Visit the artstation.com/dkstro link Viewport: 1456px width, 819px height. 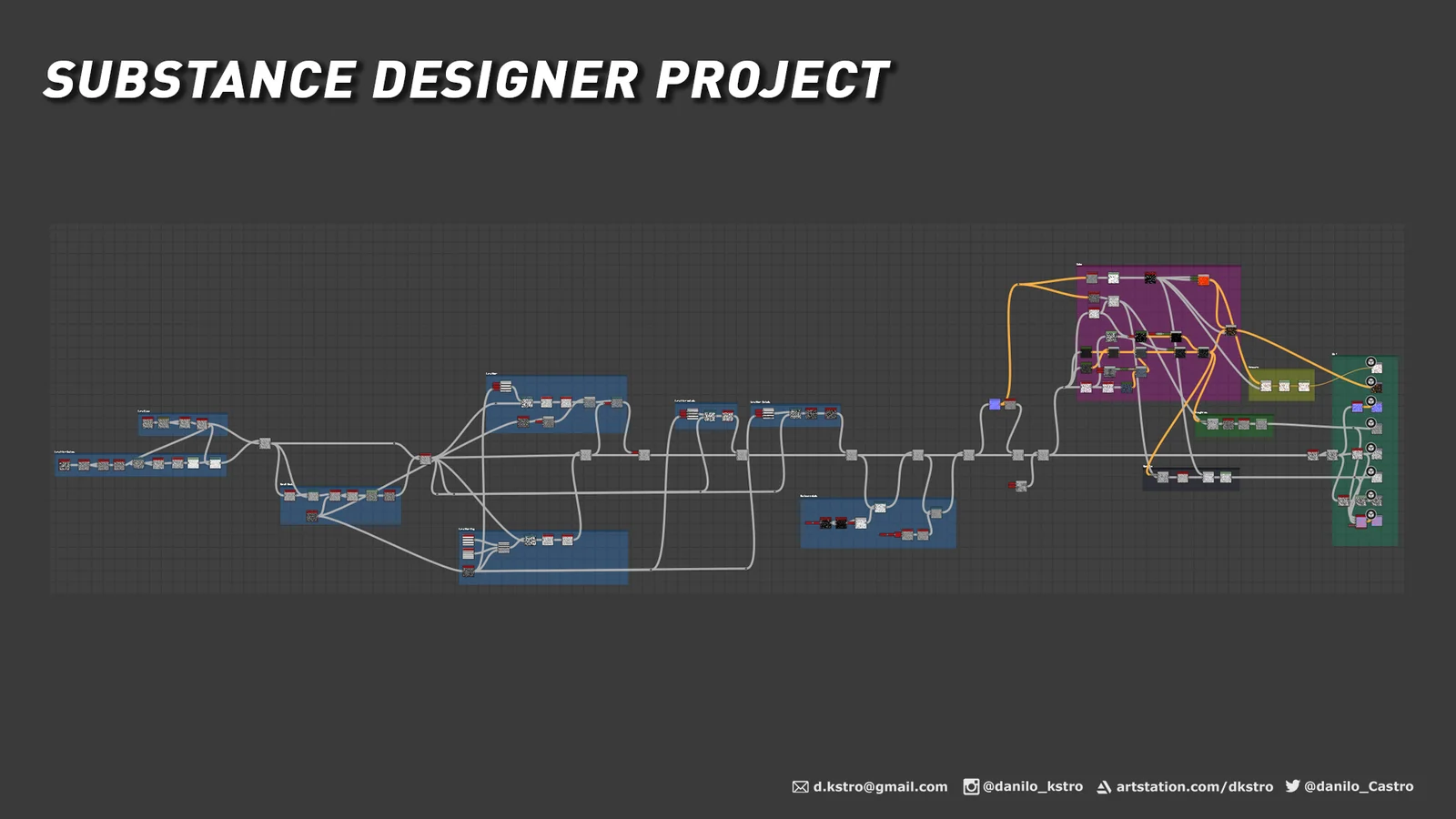[1195, 787]
